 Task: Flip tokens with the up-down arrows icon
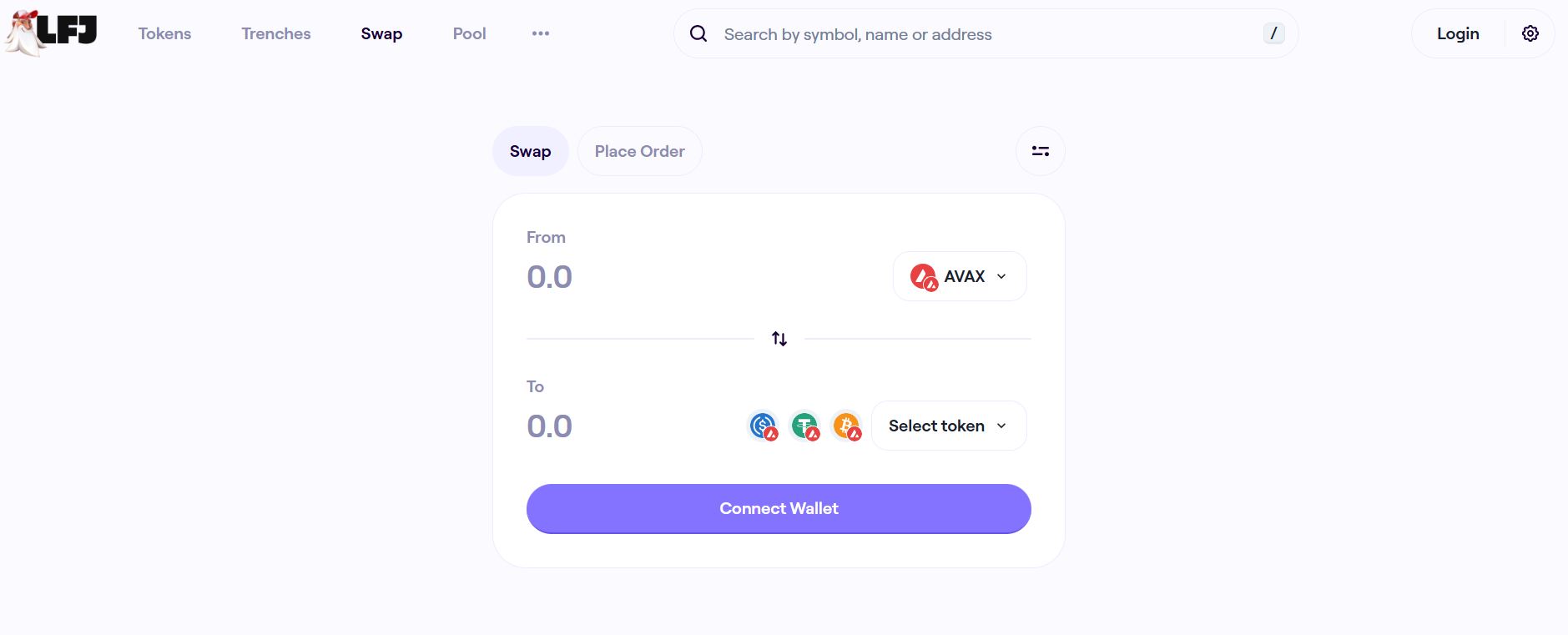(x=779, y=339)
